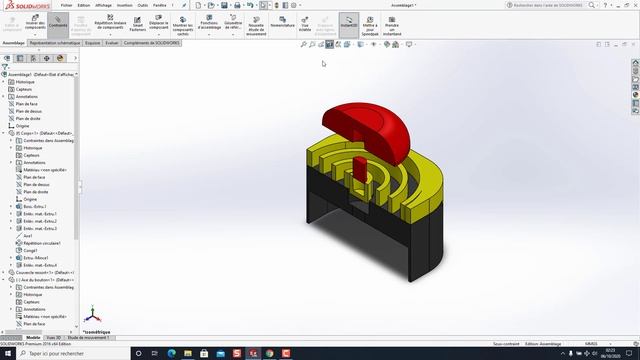
Task: Expand the Enlèv. mat.-Extru.1 feature
Action: coord(11,214)
